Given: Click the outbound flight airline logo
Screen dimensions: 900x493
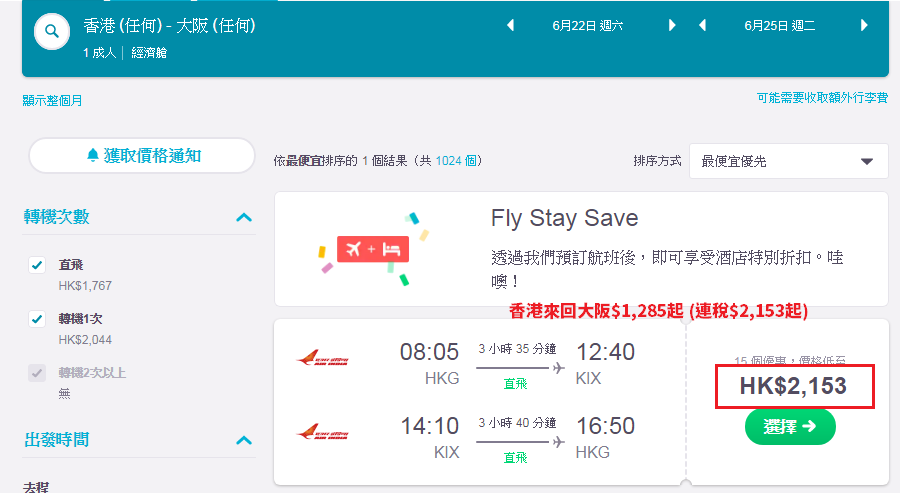Looking at the screenshot, I should [323, 359].
